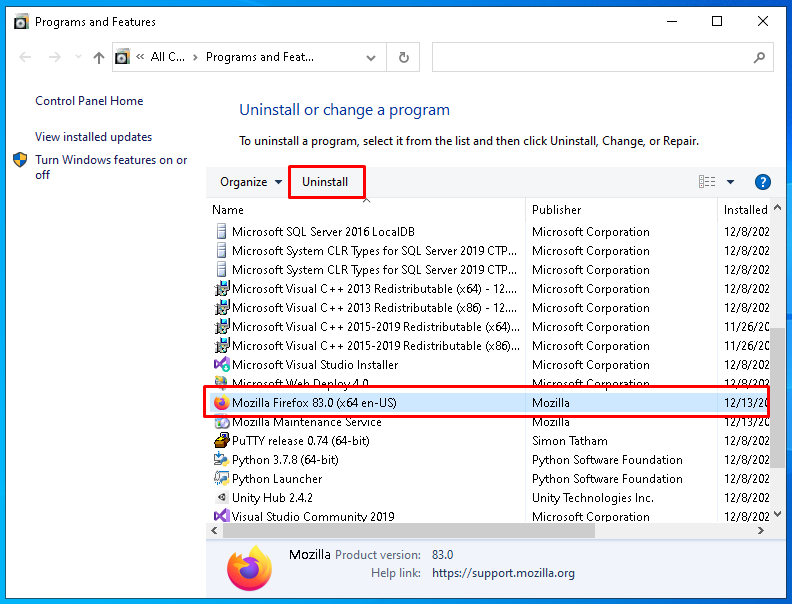The width and height of the screenshot is (792, 604).
Task: Select Microsoft Visual C++ 2015-2019 Redistributable (x64)
Action: tap(376, 327)
